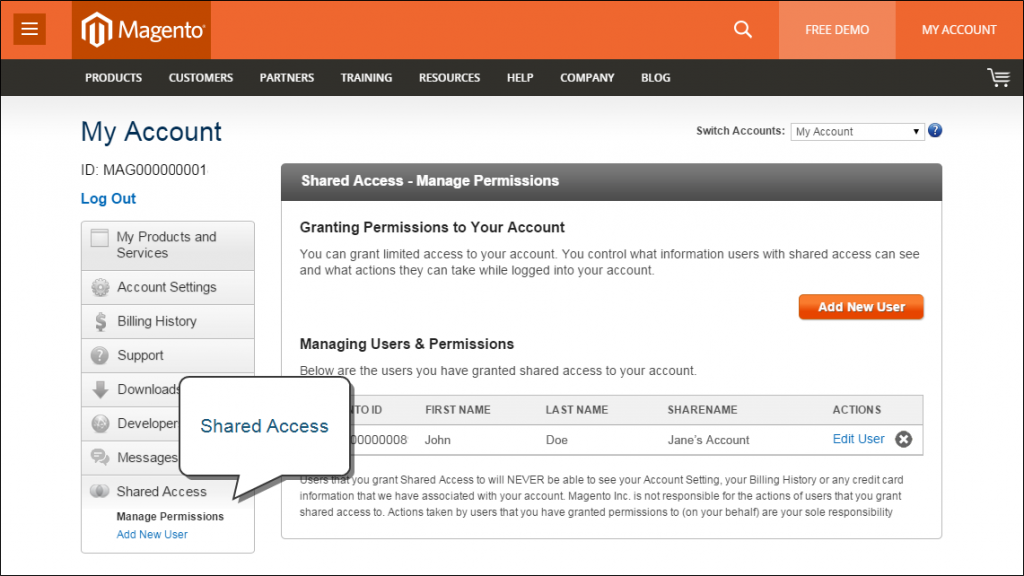Click the "Jane's Account" cell
Screen dimensions: 1024x576
tap(709, 440)
